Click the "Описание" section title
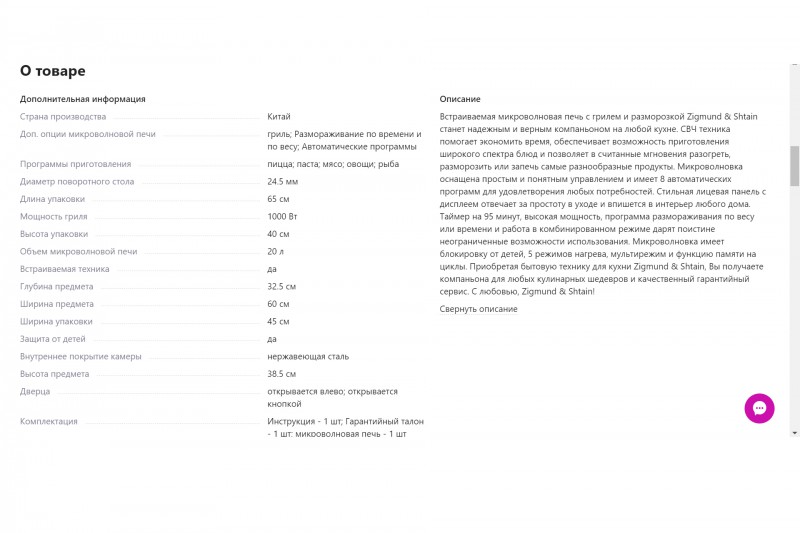 pyautogui.click(x=460, y=99)
